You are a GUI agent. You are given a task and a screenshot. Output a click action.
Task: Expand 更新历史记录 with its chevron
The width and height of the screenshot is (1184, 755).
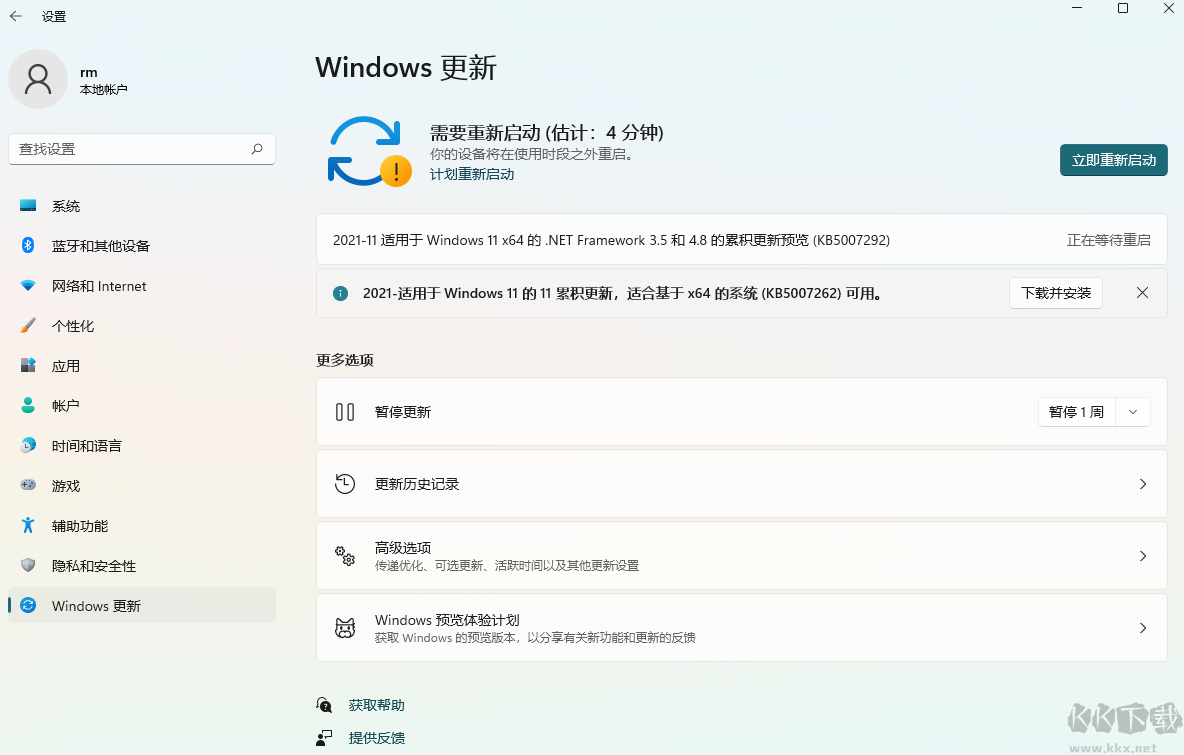pyautogui.click(x=1142, y=483)
